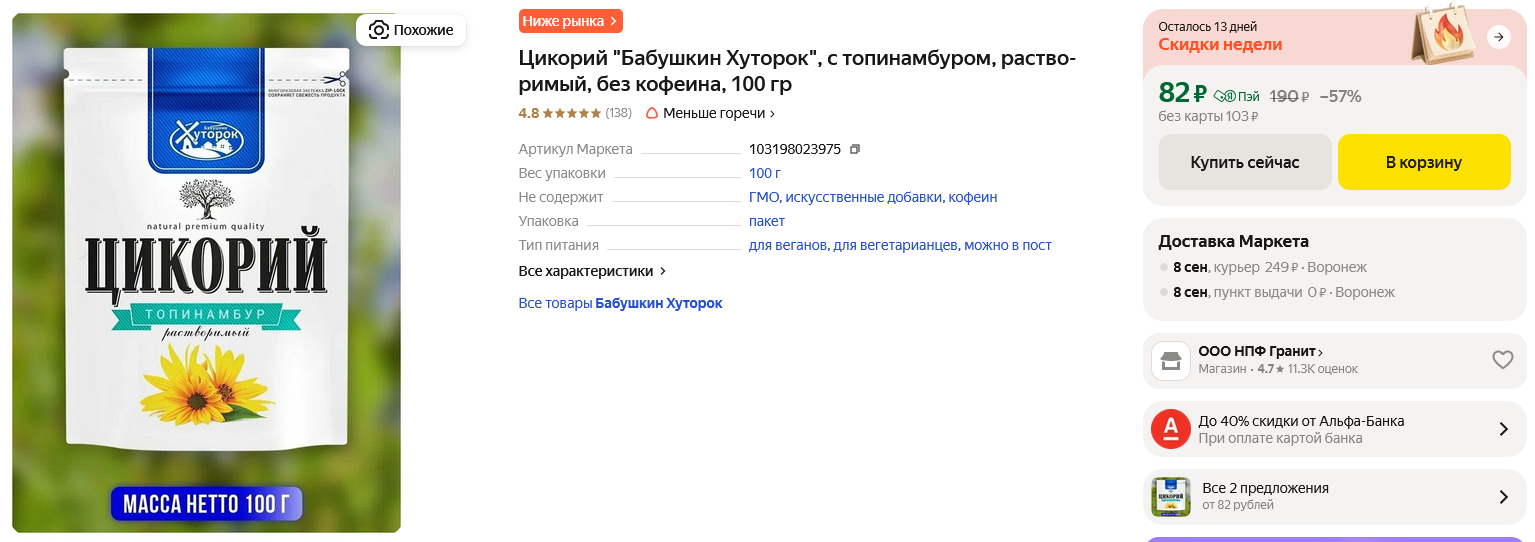Click the Доставка Маркета heading

click(x=1233, y=241)
